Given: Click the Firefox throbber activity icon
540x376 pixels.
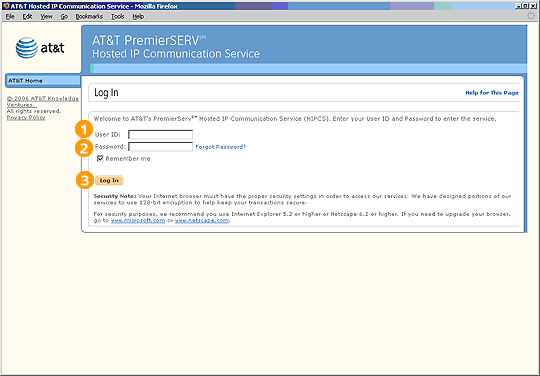Looking at the screenshot, I should (532, 16).
